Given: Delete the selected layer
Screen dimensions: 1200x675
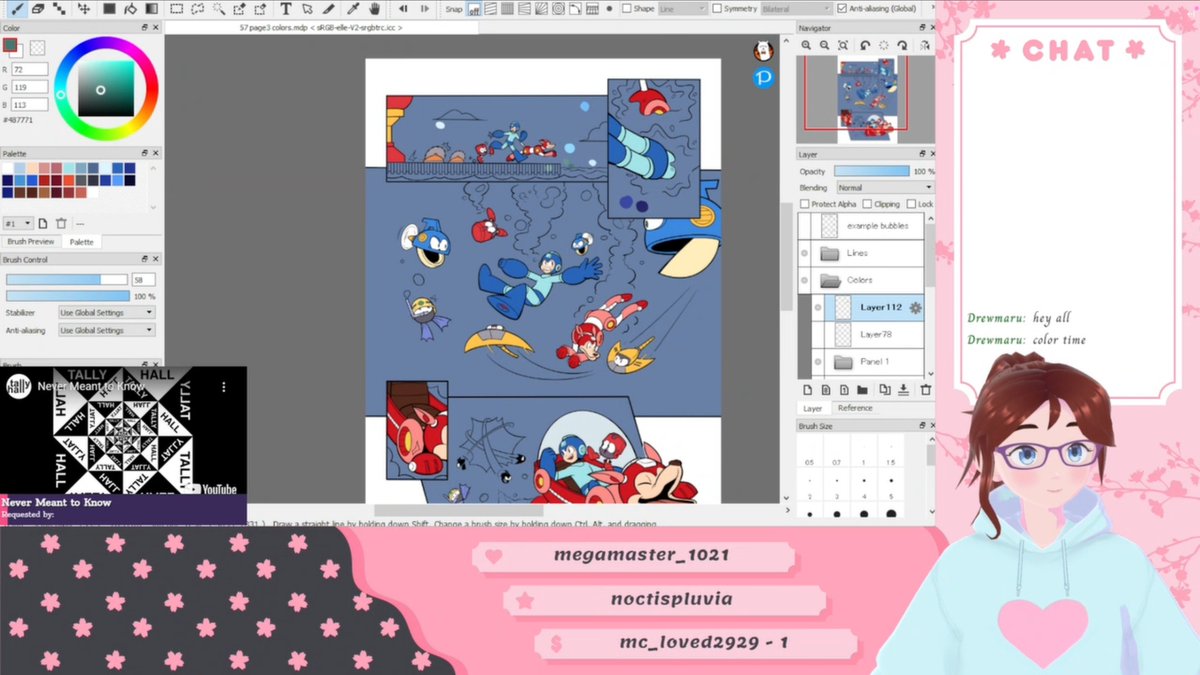Looking at the screenshot, I should point(925,390).
